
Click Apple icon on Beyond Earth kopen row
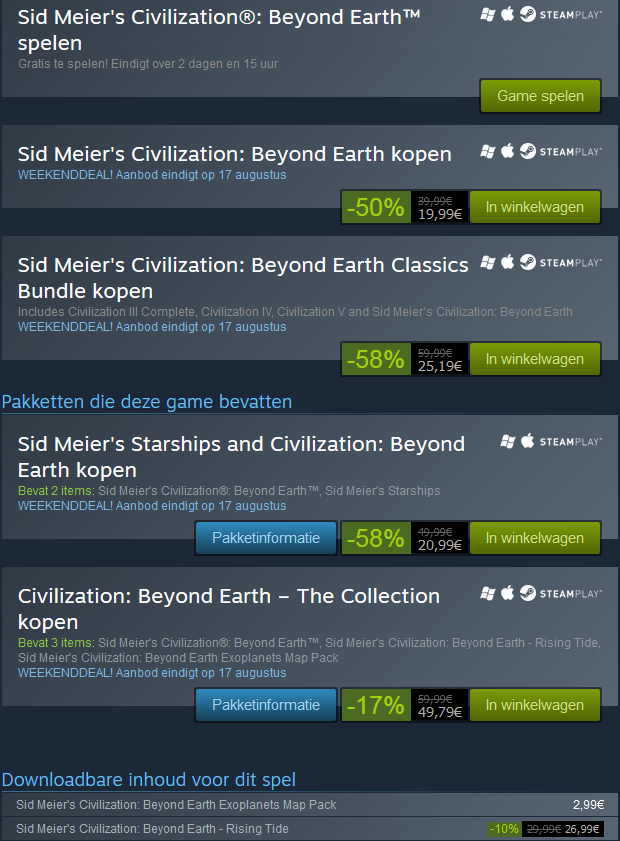pos(507,151)
